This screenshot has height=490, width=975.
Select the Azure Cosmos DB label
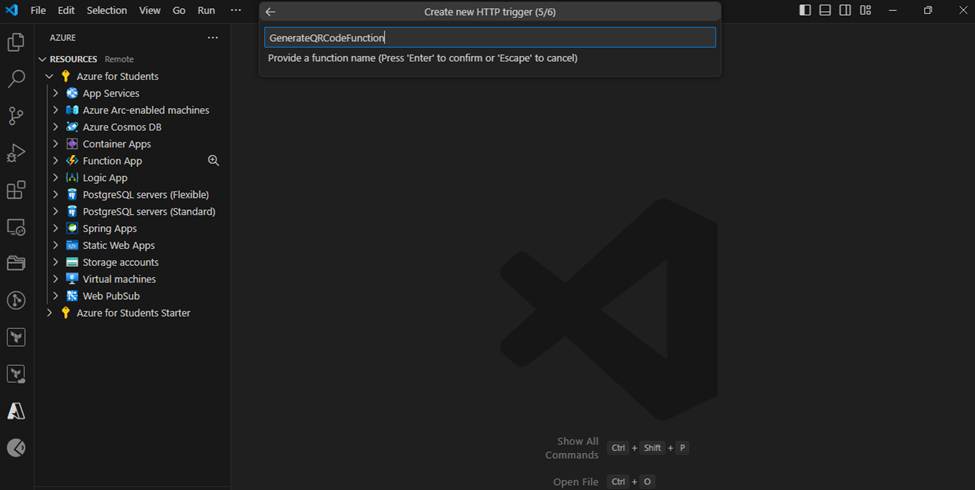(122, 127)
